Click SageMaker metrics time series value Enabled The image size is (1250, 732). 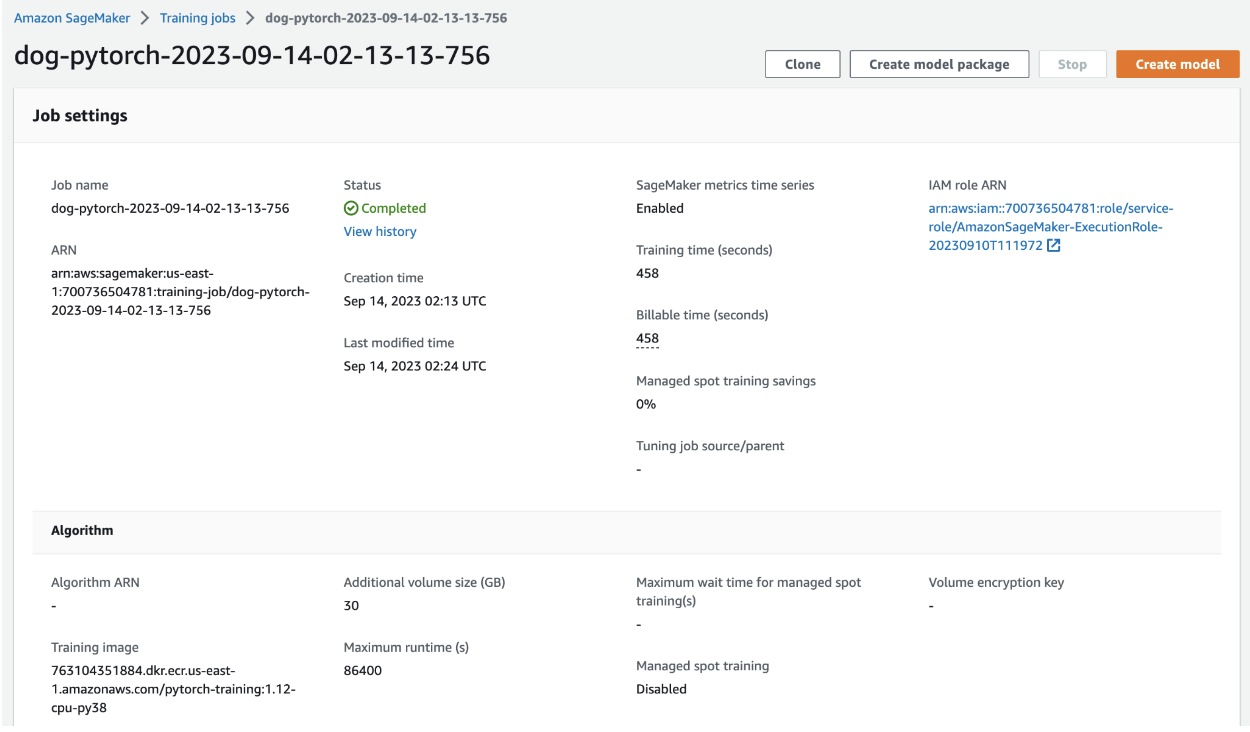(x=660, y=208)
